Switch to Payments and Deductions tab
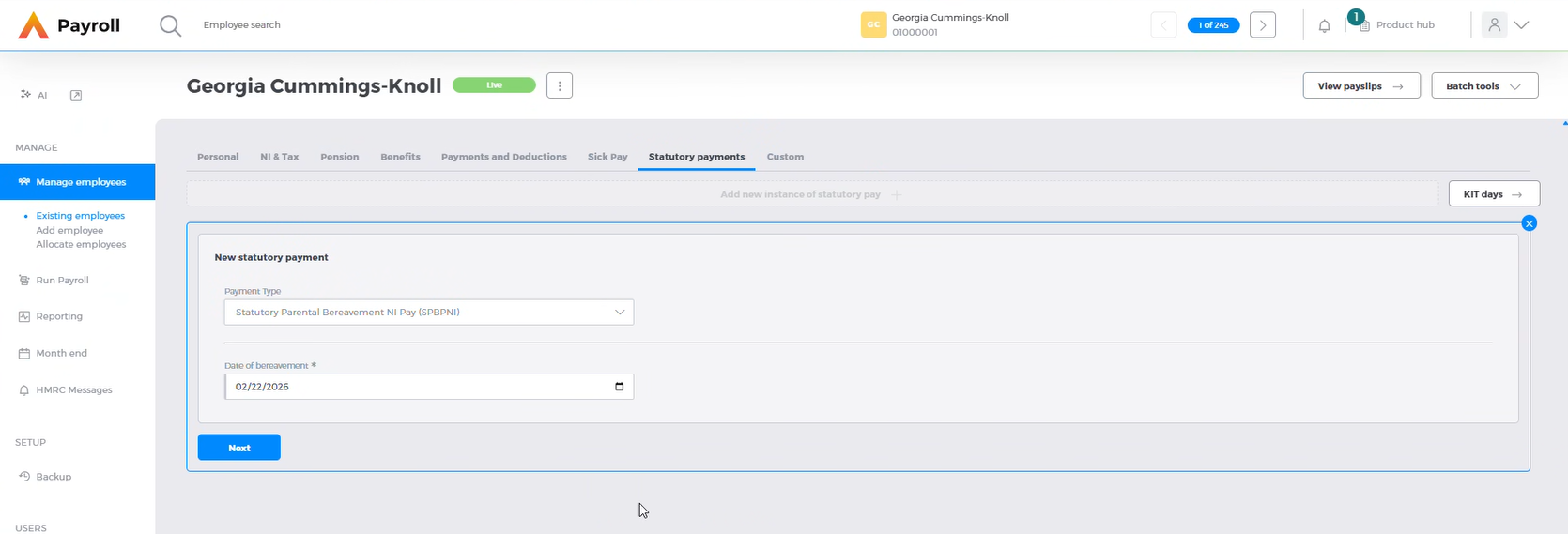 (504, 157)
